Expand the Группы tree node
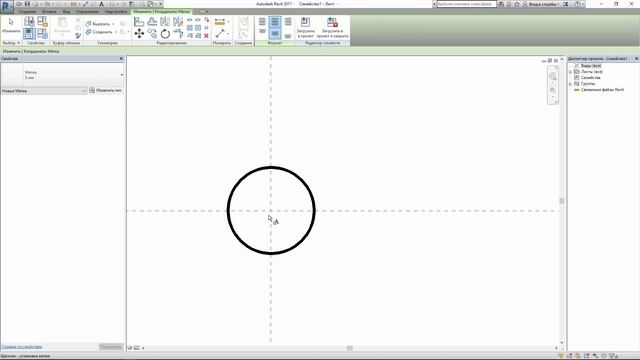The image size is (640, 360). pos(571,84)
